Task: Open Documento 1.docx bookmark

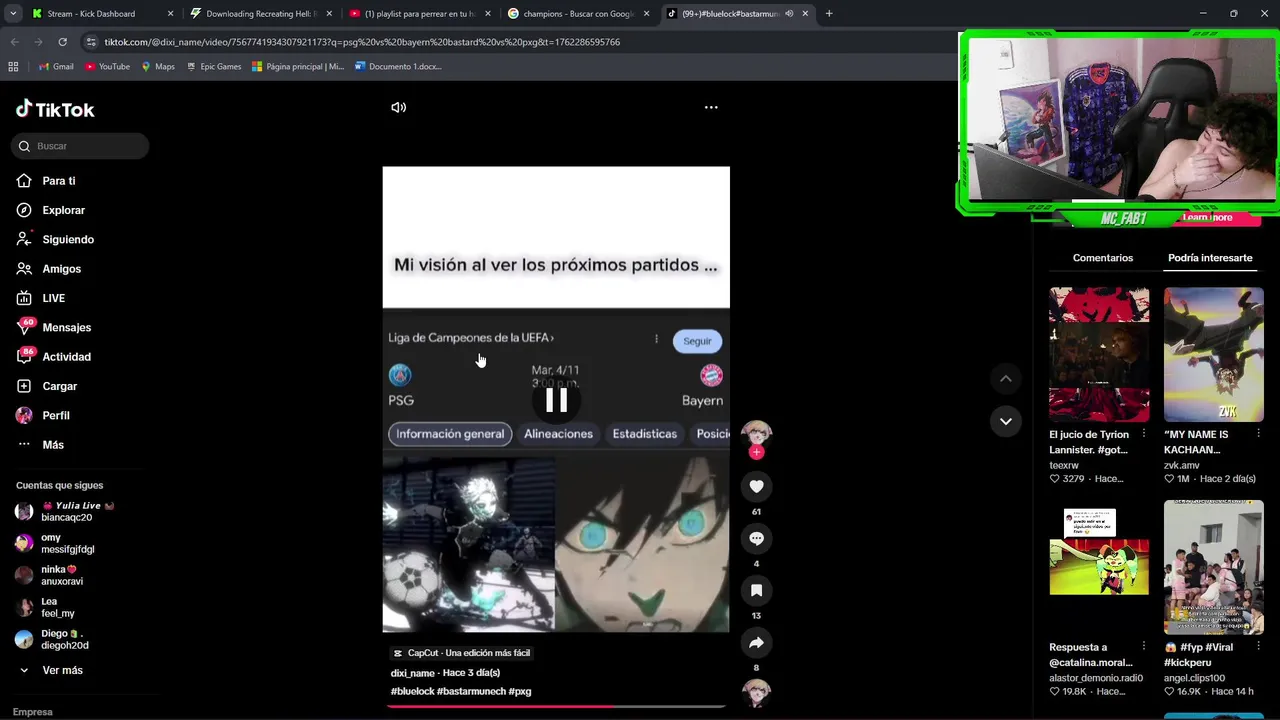Action: pyautogui.click(x=398, y=67)
